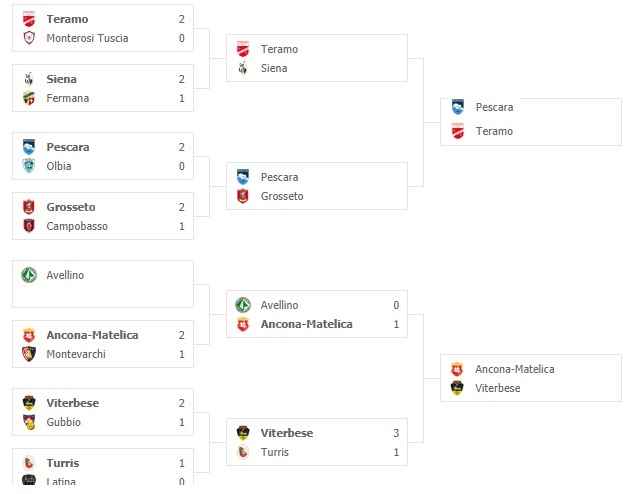629x494 pixels.
Task: Click the Olbia team logo
Action: [29, 166]
